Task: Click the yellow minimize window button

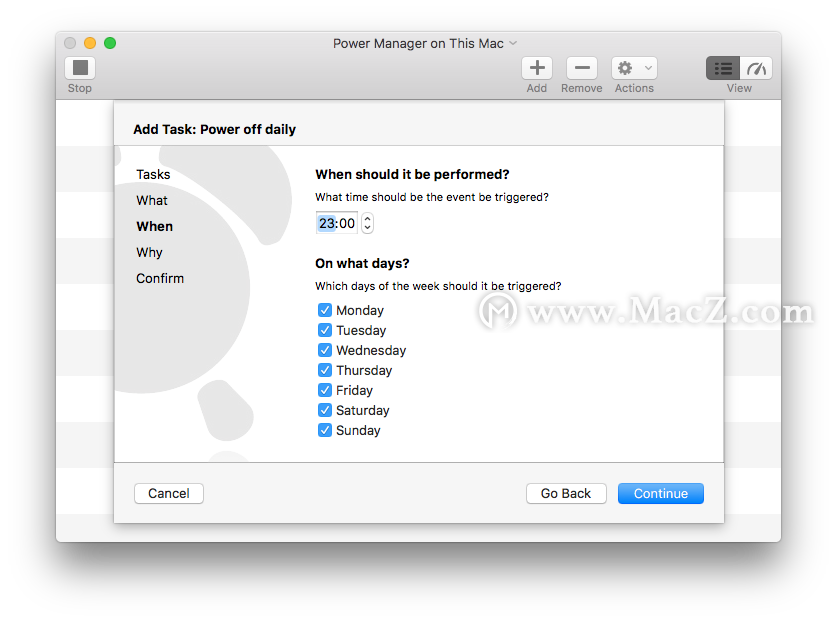Action: coord(90,43)
